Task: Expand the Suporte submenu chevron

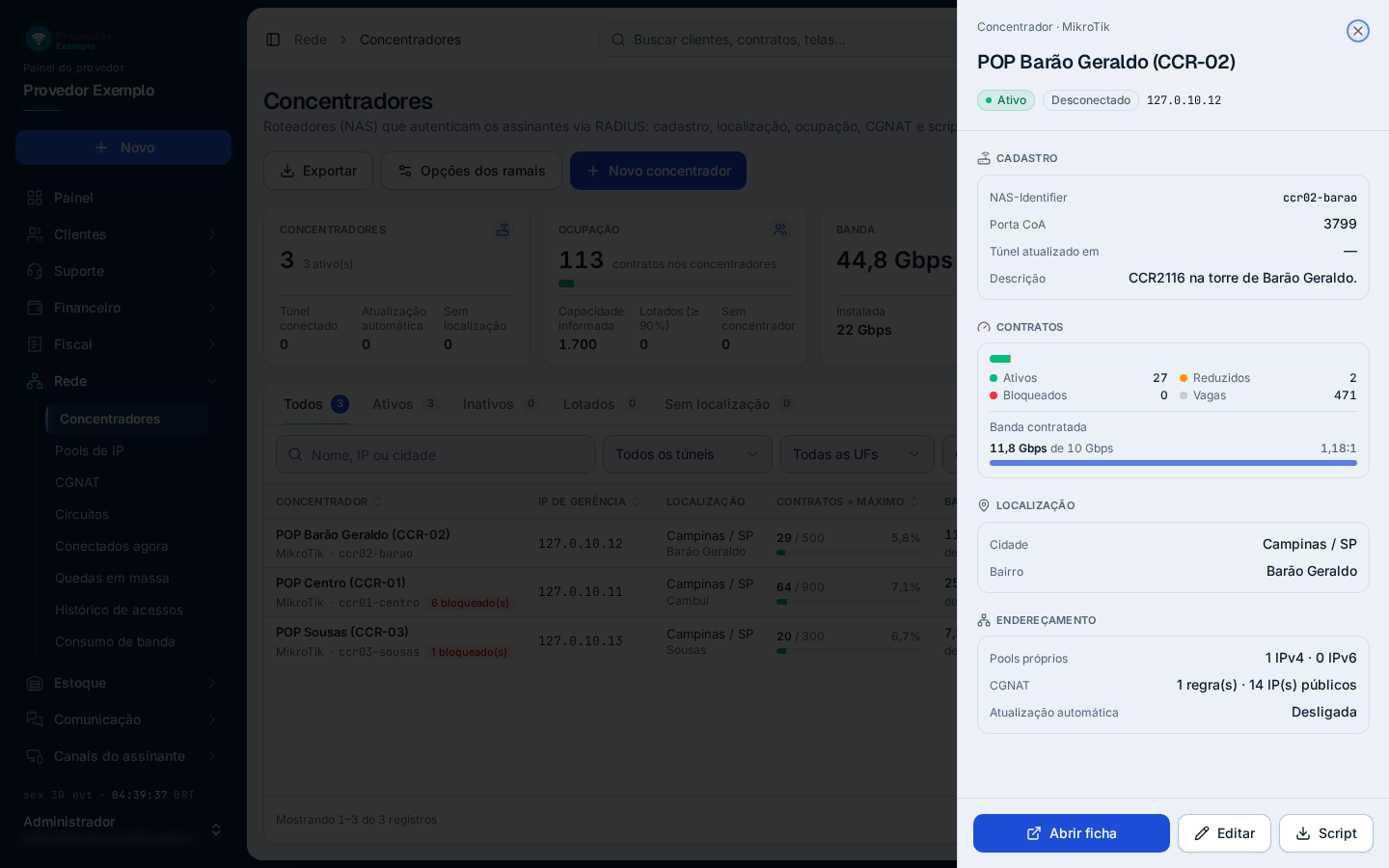Action: pyautogui.click(x=212, y=271)
